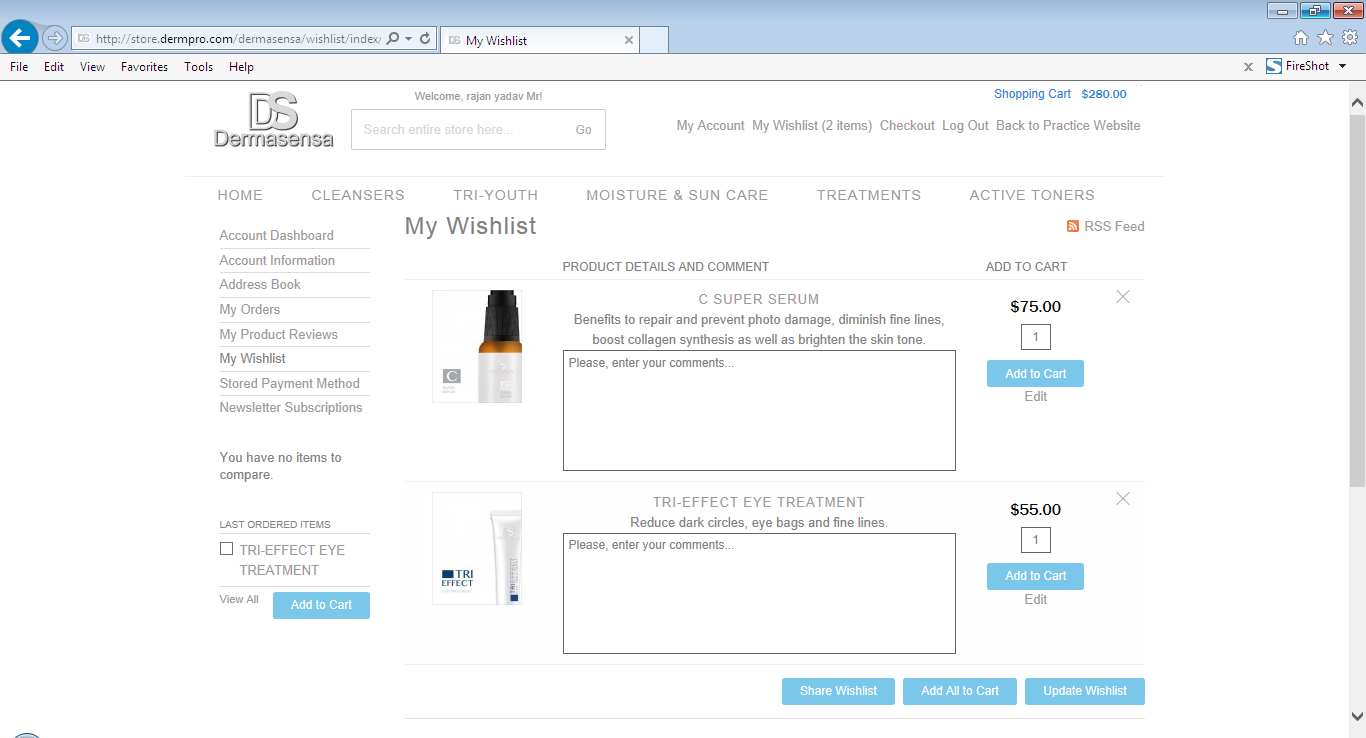The height and width of the screenshot is (738, 1366).
Task: Close the My Wishlist browser tab
Action: point(629,40)
